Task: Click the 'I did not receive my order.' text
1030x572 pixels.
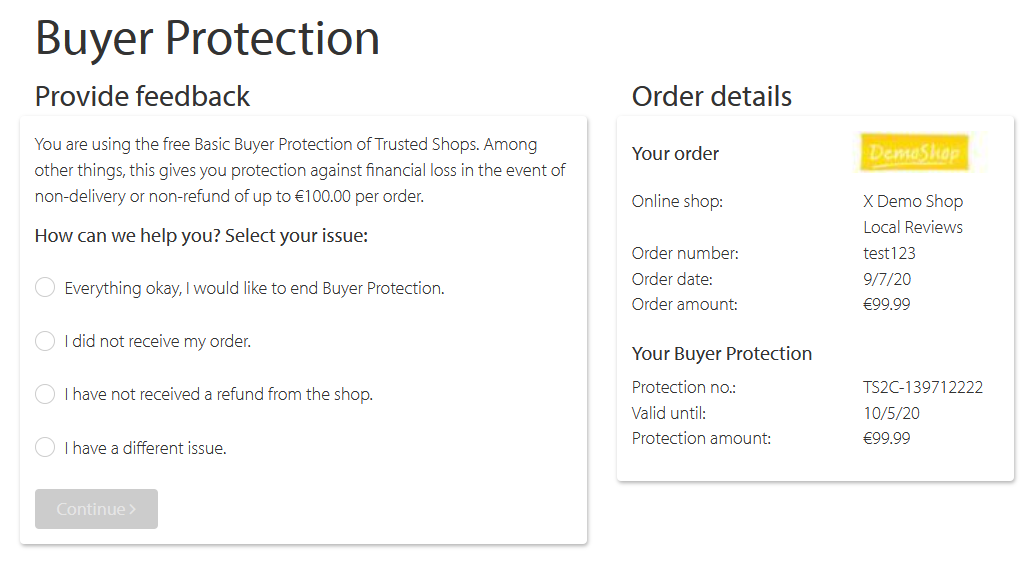Action: point(158,341)
